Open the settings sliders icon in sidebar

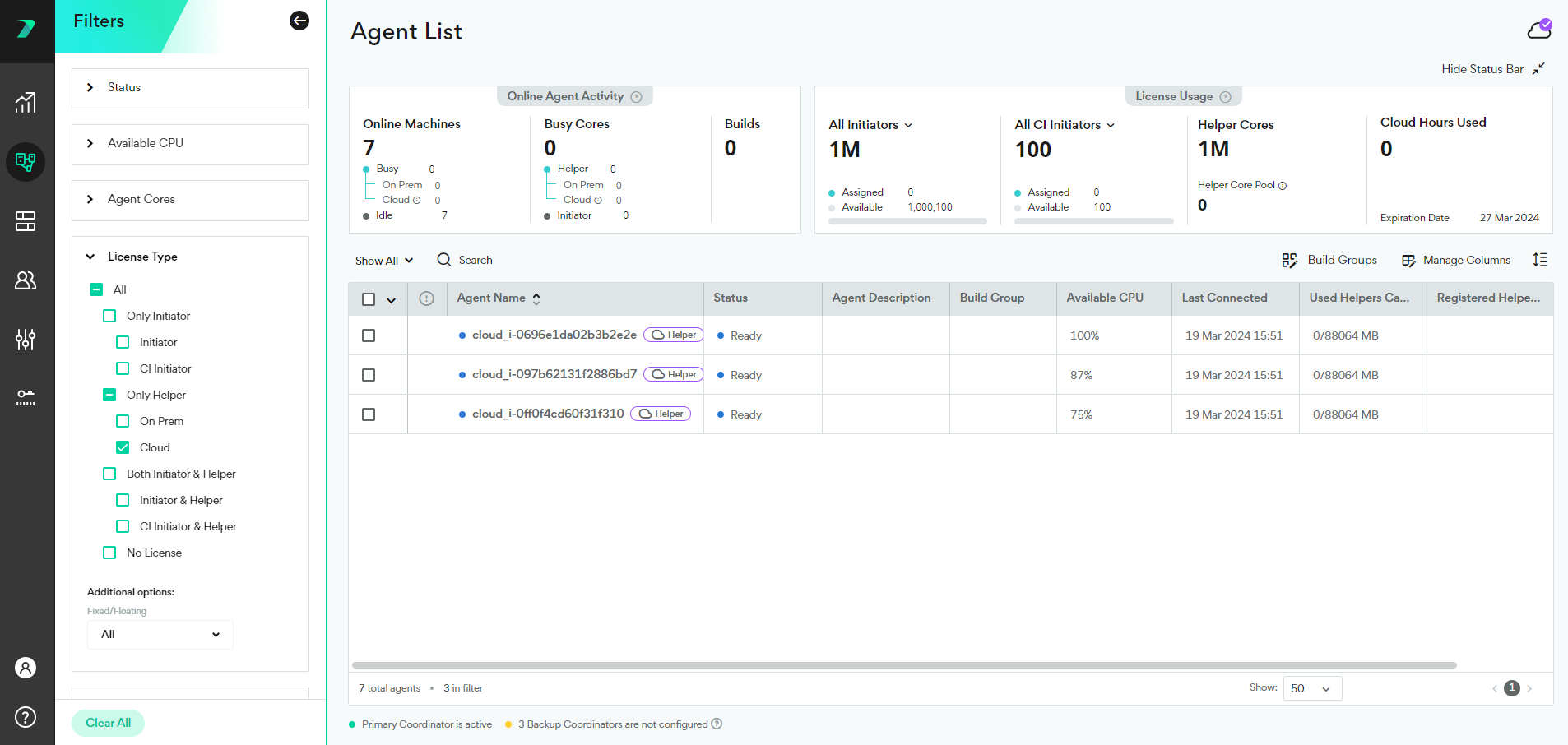[x=26, y=340]
